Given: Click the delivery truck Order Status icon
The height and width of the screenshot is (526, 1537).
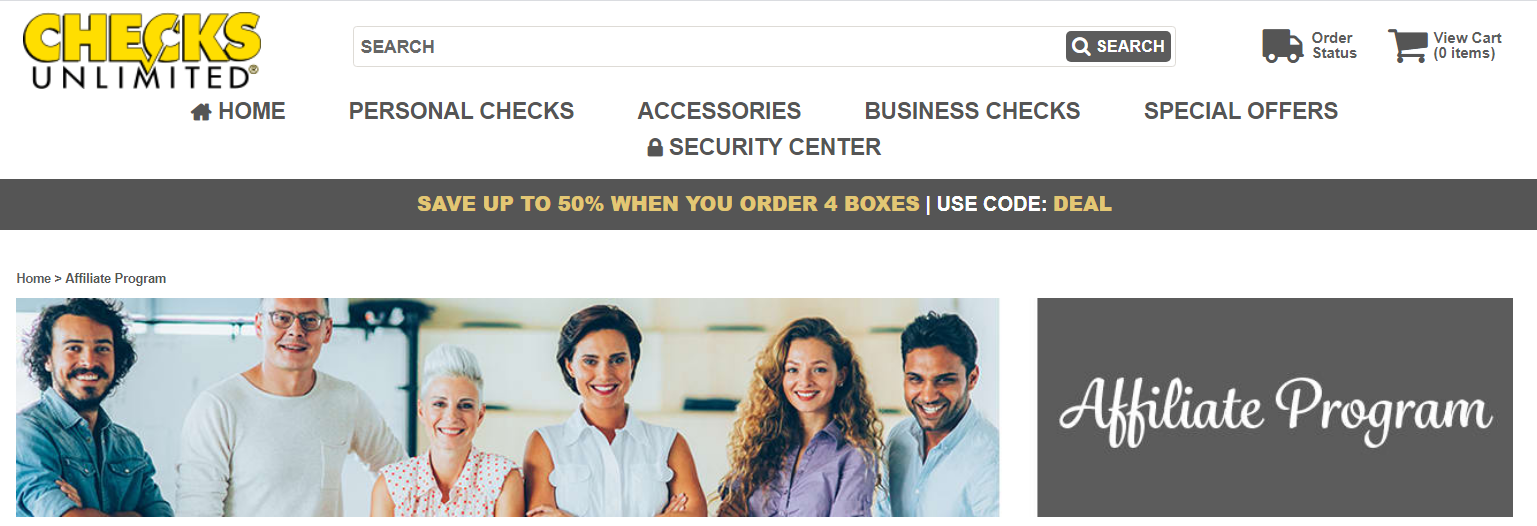Looking at the screenshot, I should 1282,46.
